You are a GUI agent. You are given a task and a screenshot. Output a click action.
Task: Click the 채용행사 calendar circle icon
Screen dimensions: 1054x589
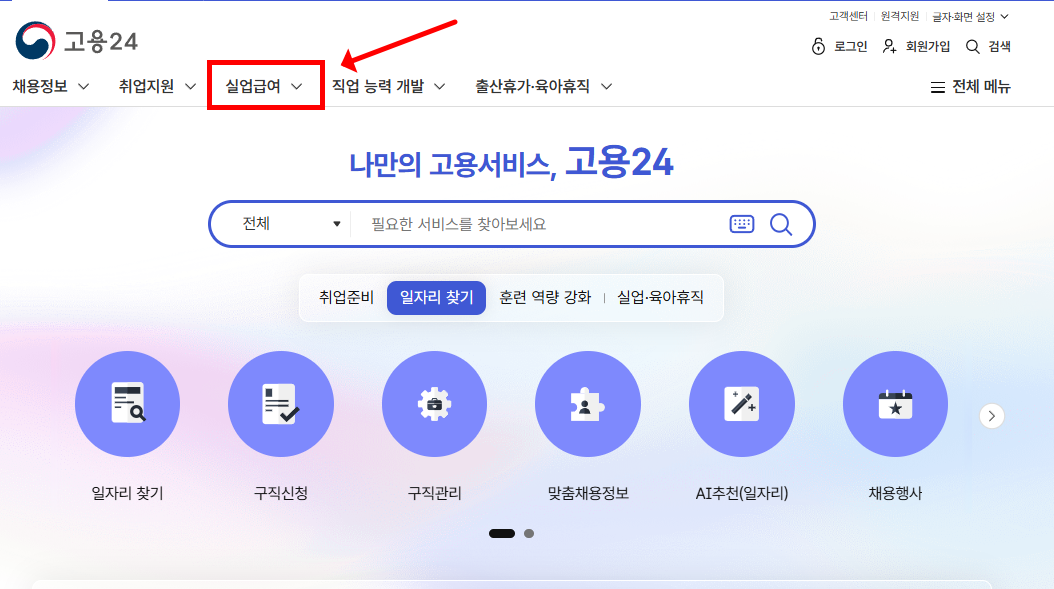point(895,403)
